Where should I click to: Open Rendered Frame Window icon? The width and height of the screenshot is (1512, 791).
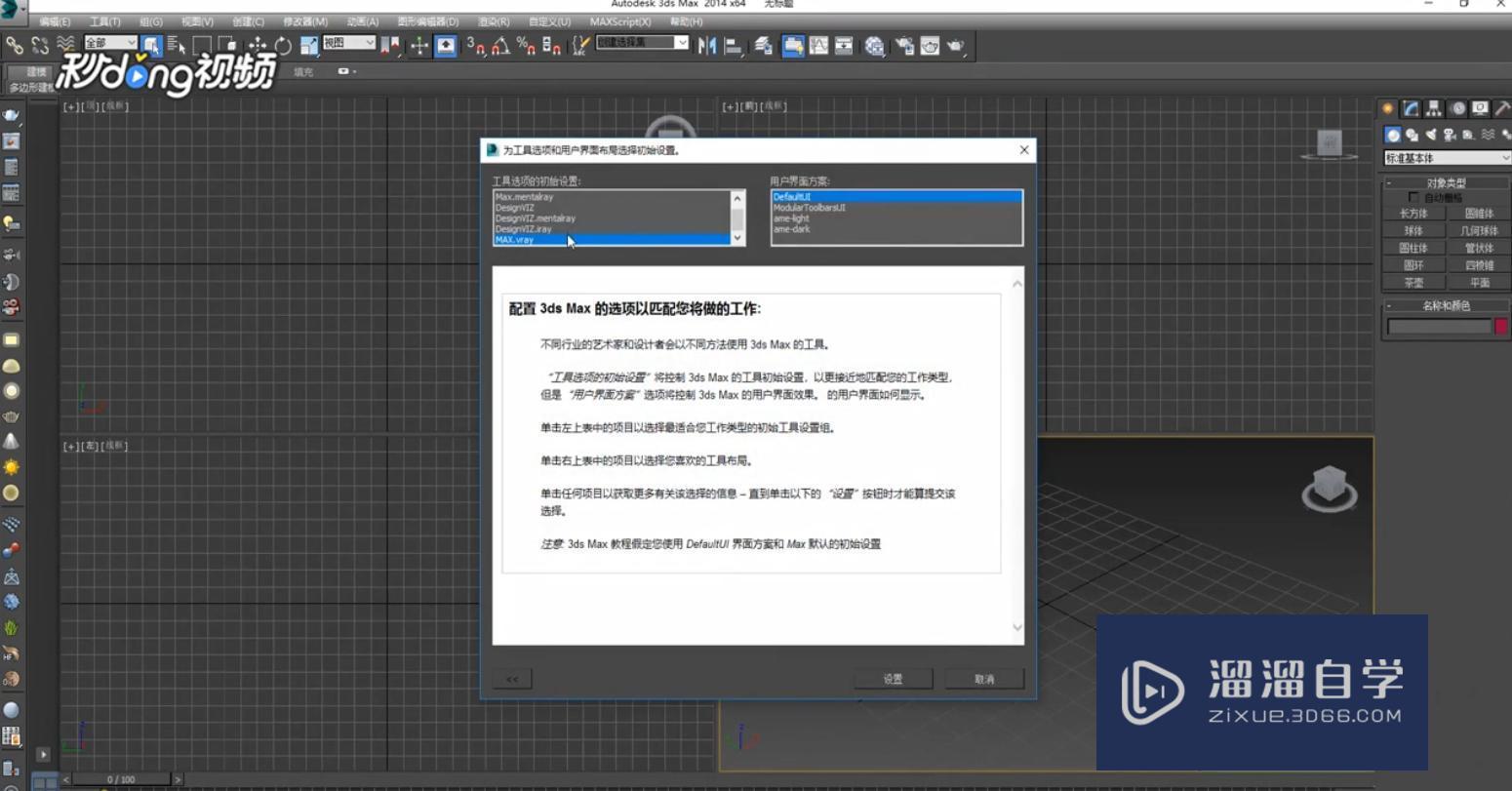pyautogui.click(x=930, y=45)
